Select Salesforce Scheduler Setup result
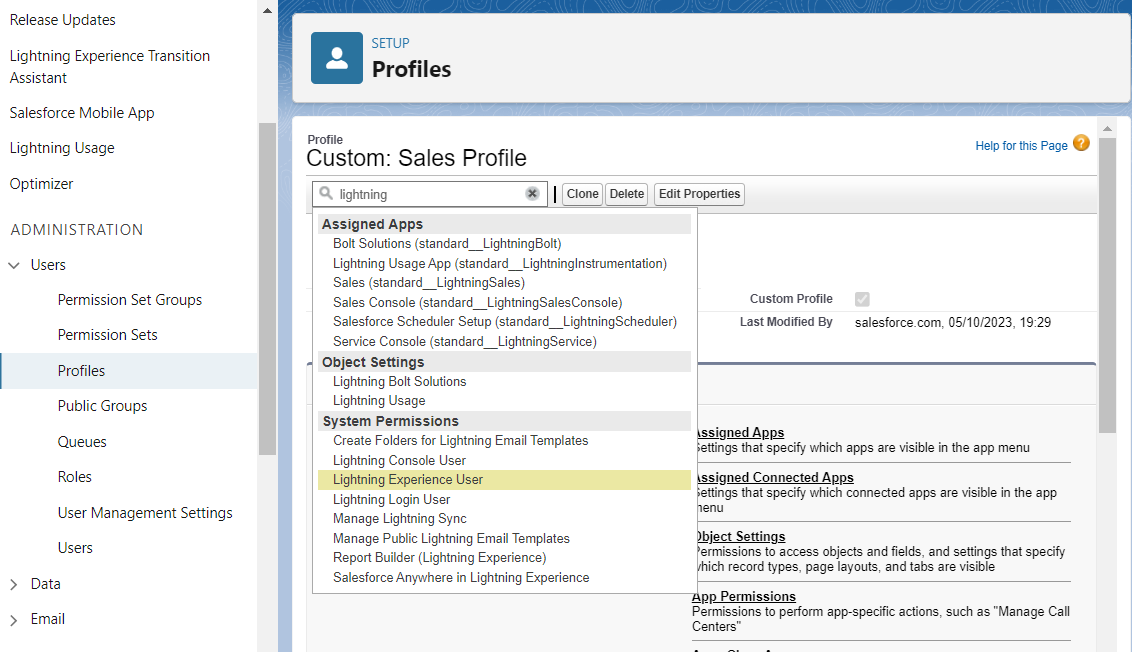Viewport: 1132px width, 652px height. tap(505, 321)
